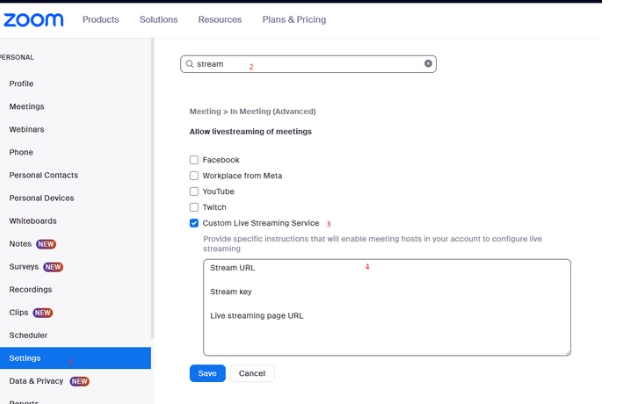The image size is (622, 404).
Task: Open Data & Privacy in sidebar
Action: [36, 381]
